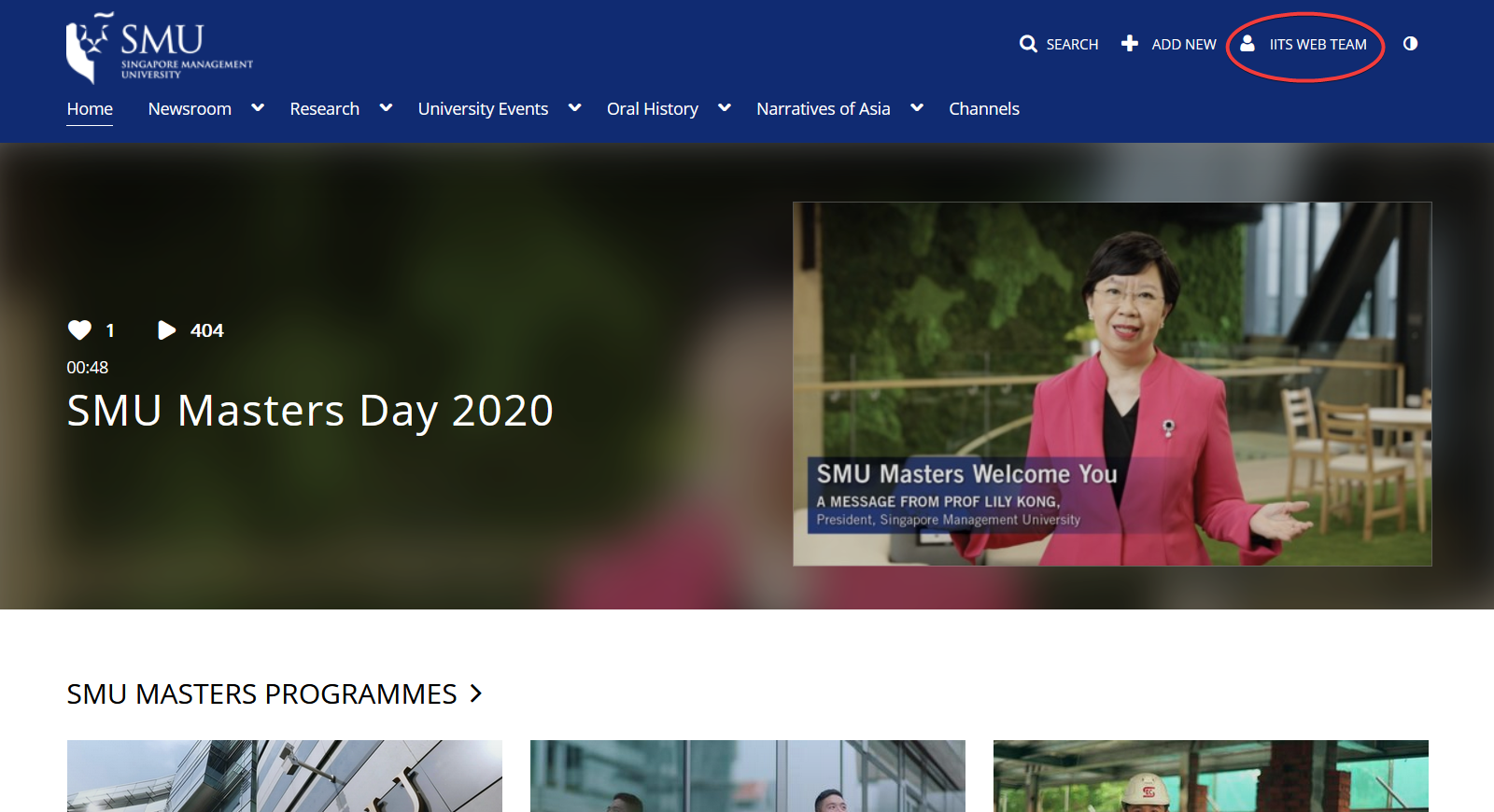Play the Prof Lily Kong video thumbnail
The image size is (1494, 812).
(1112, 384)
